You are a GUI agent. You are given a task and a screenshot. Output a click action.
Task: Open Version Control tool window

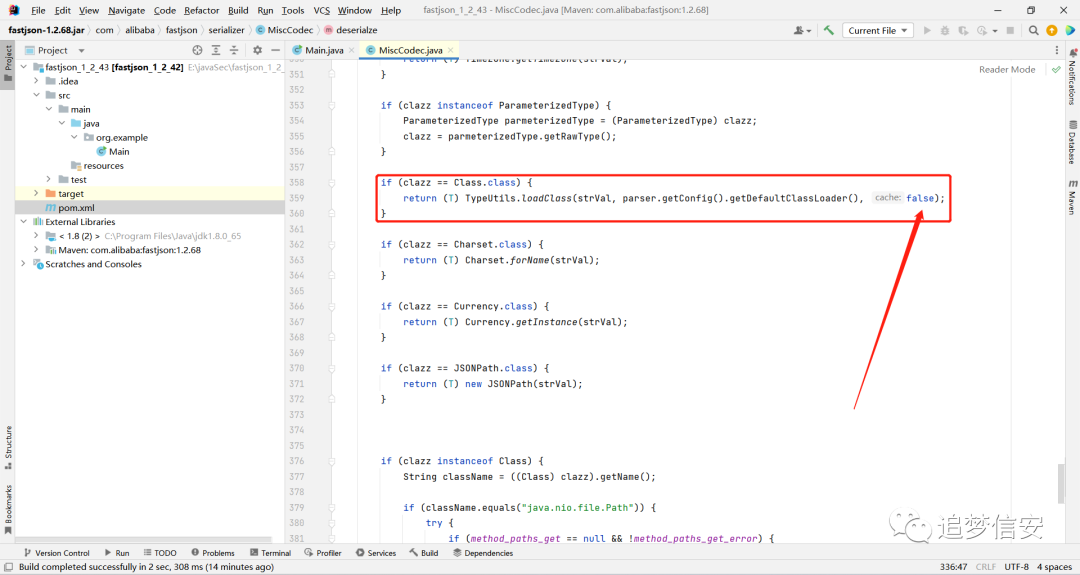tap(56, 553)
